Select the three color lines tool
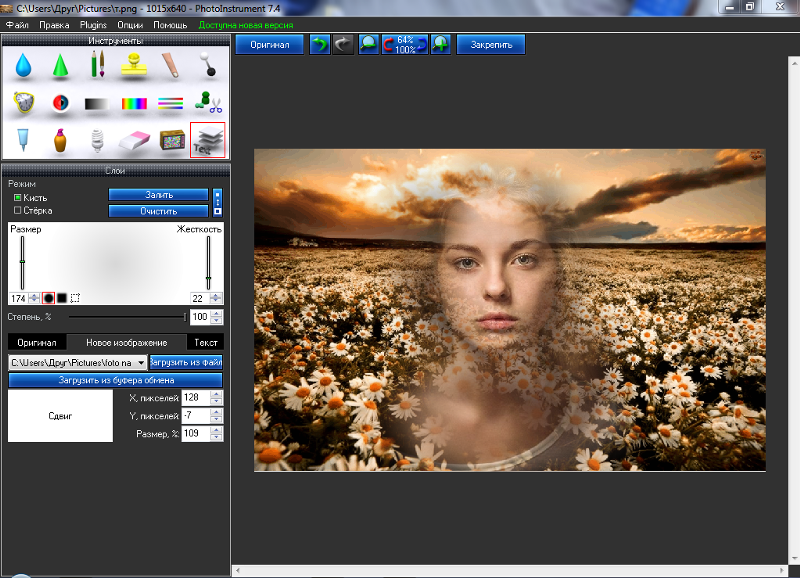Image resolution: width=800 pixels, height=578 pixels. pos(170,104)
